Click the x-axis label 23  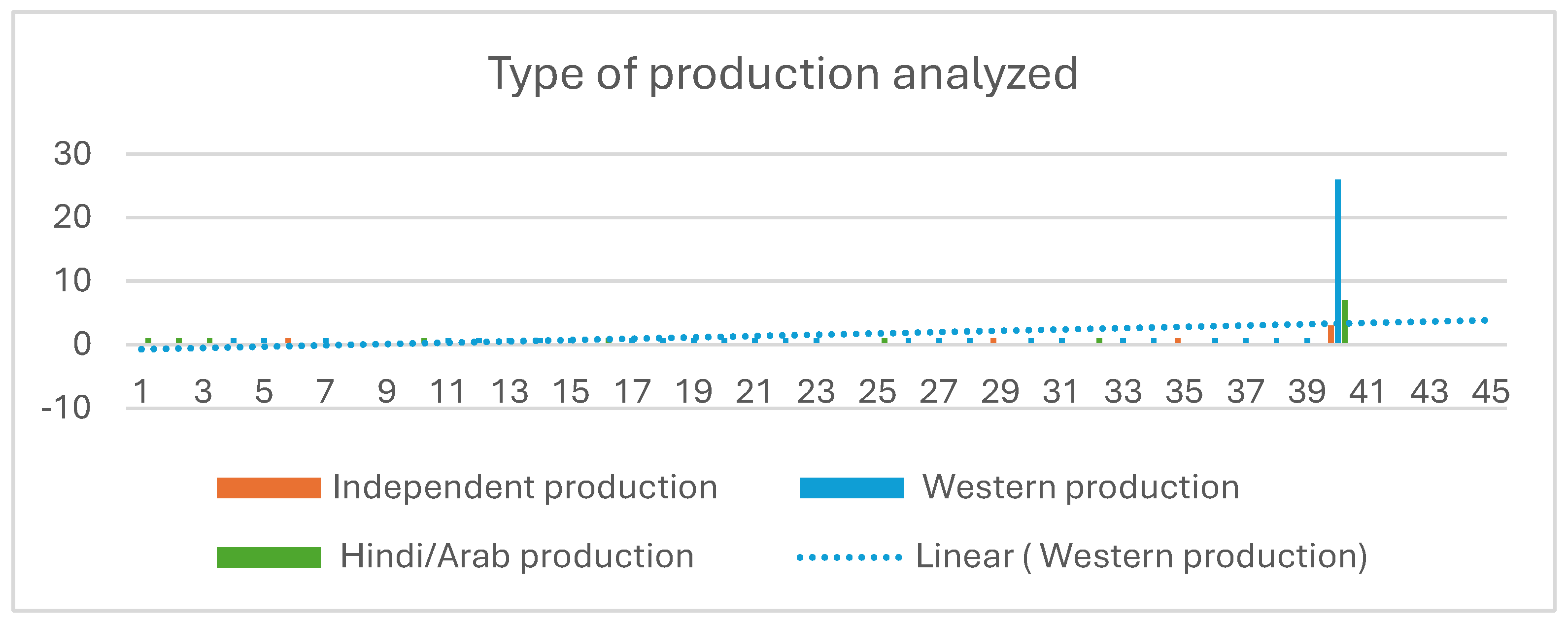pos(816,391)
